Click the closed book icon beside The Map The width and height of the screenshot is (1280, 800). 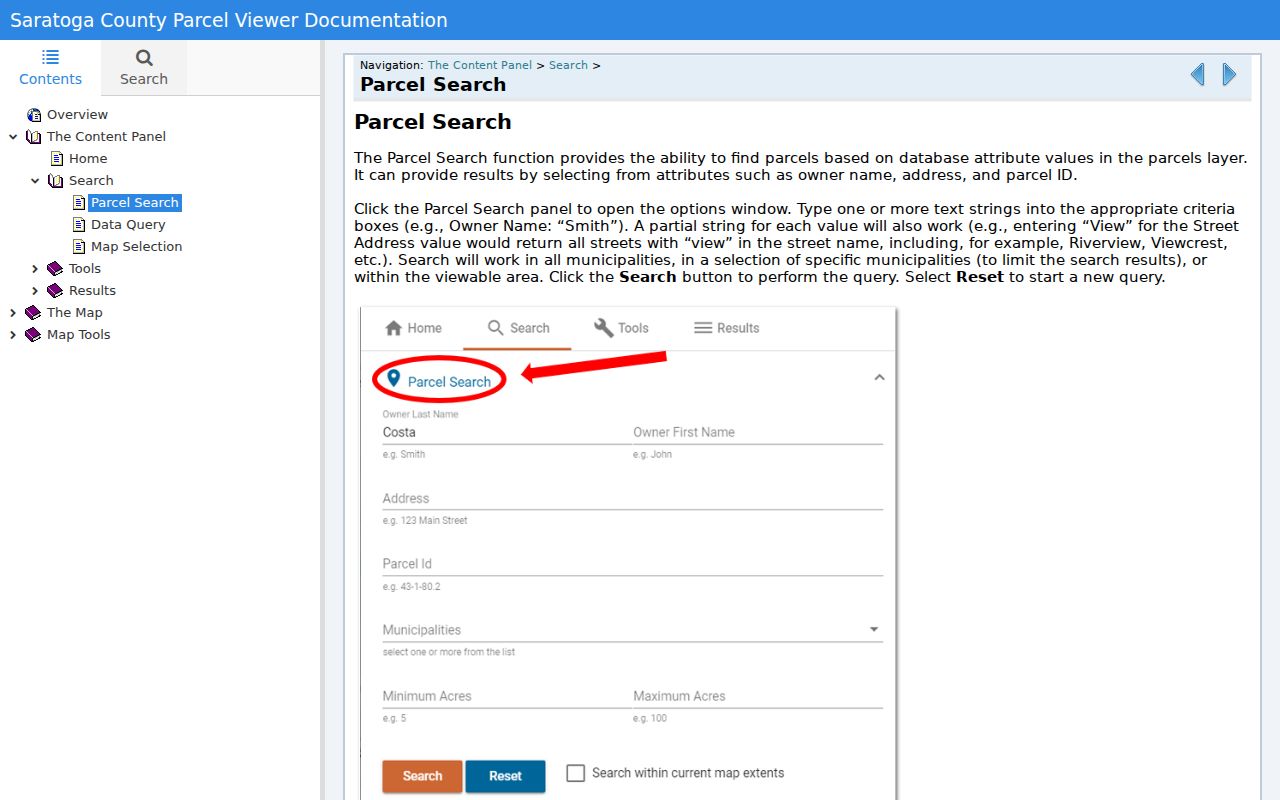pyautogui.click(x=34, y=313)
